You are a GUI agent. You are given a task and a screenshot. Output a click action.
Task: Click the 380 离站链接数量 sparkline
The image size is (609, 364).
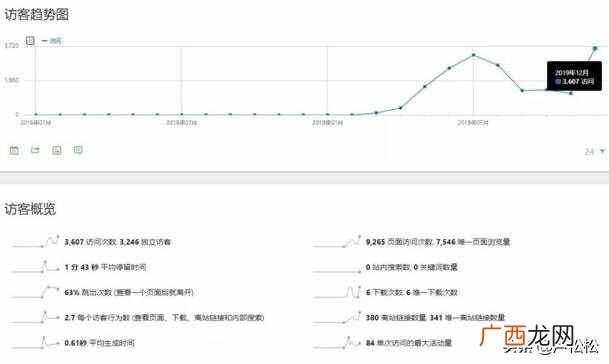[337, 317]
